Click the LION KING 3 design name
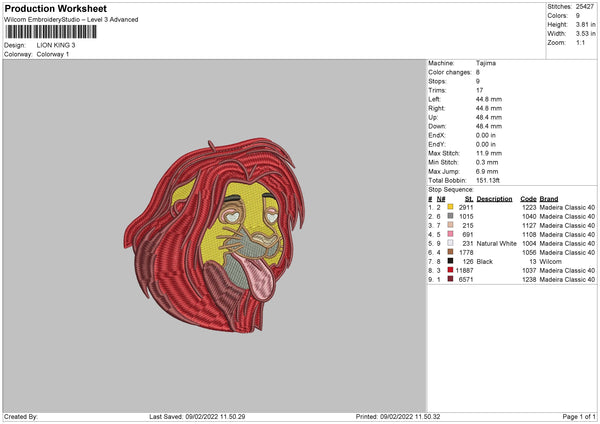Image resolution: width=600 pixels, height=424 pixels. click(x=56, y=45)
